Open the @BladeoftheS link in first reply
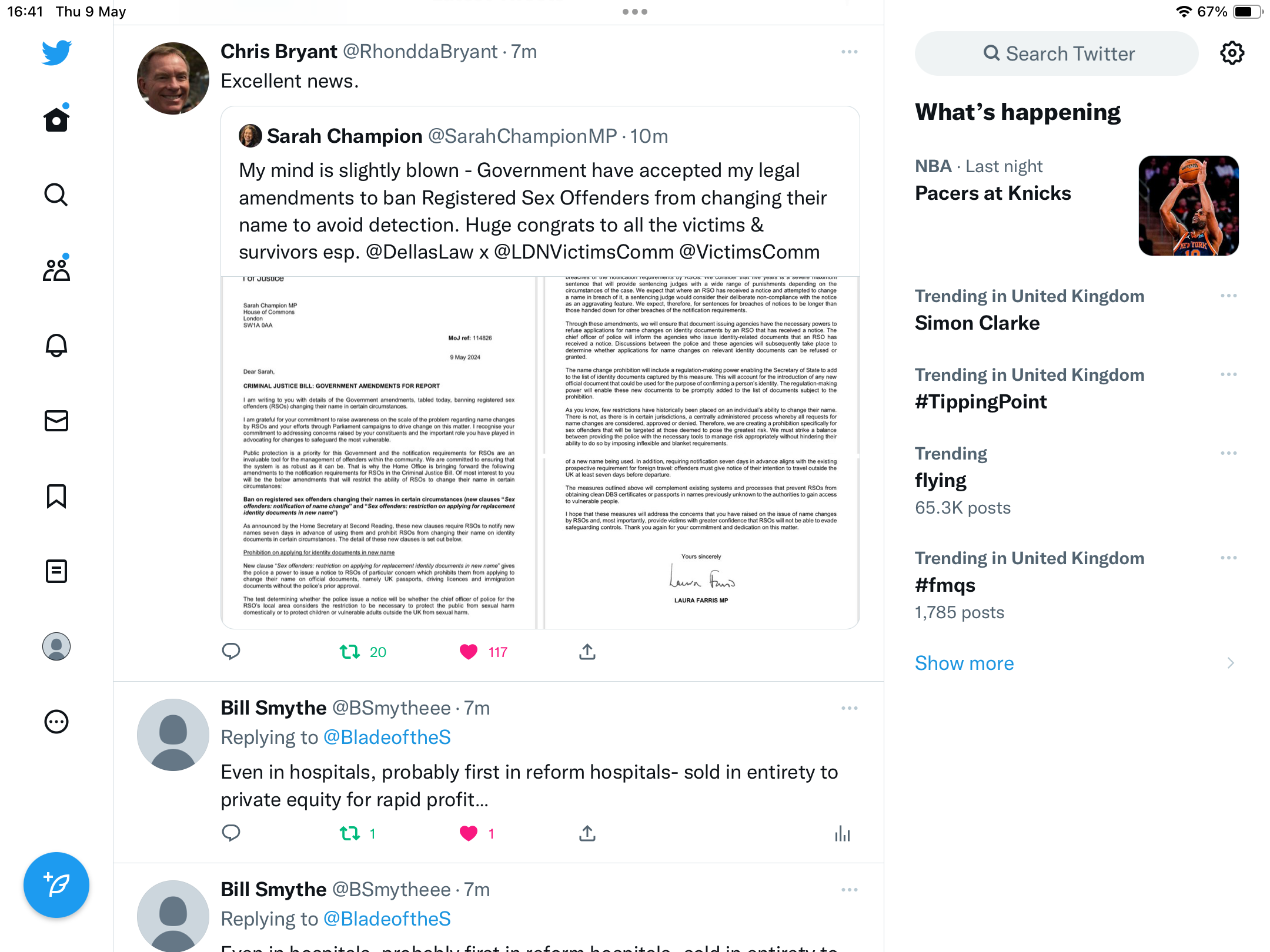This screenshot has width=1270, height=952. [x=387, y=737]
